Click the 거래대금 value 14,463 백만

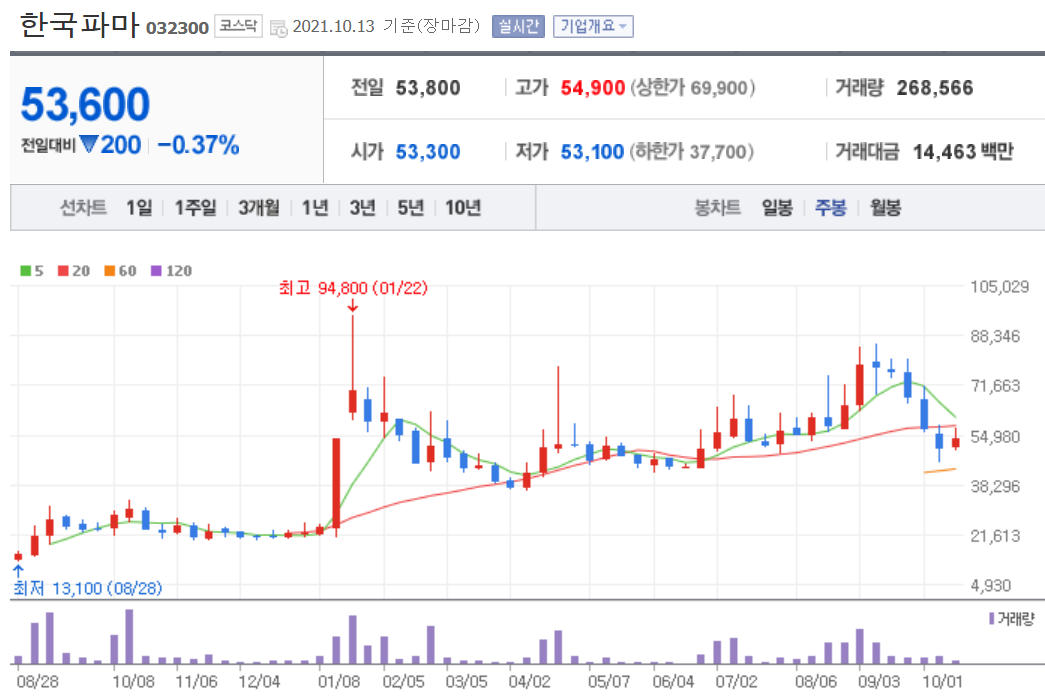tap(963, 152)
